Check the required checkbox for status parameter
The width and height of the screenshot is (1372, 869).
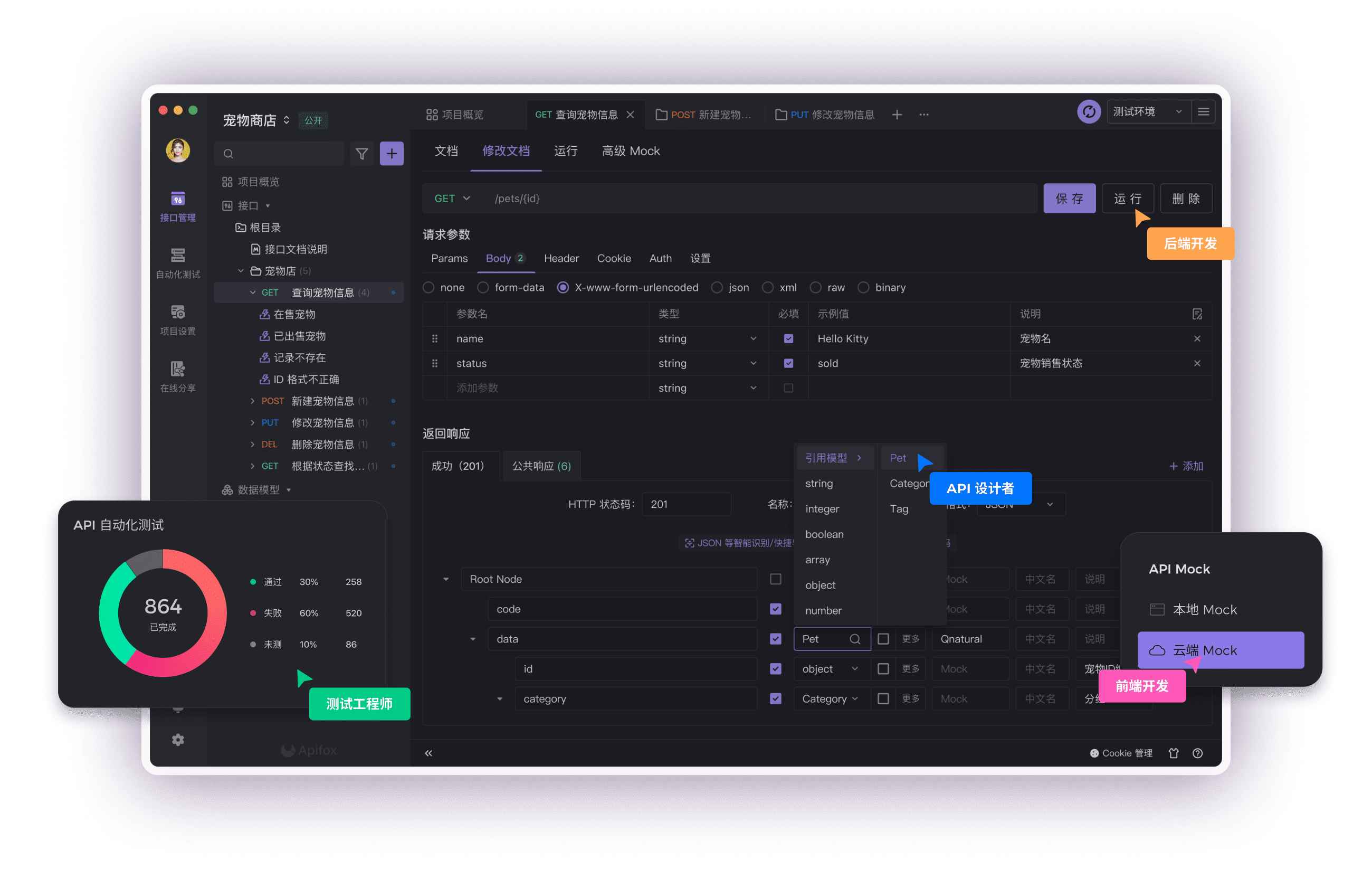tap(788, 363)
